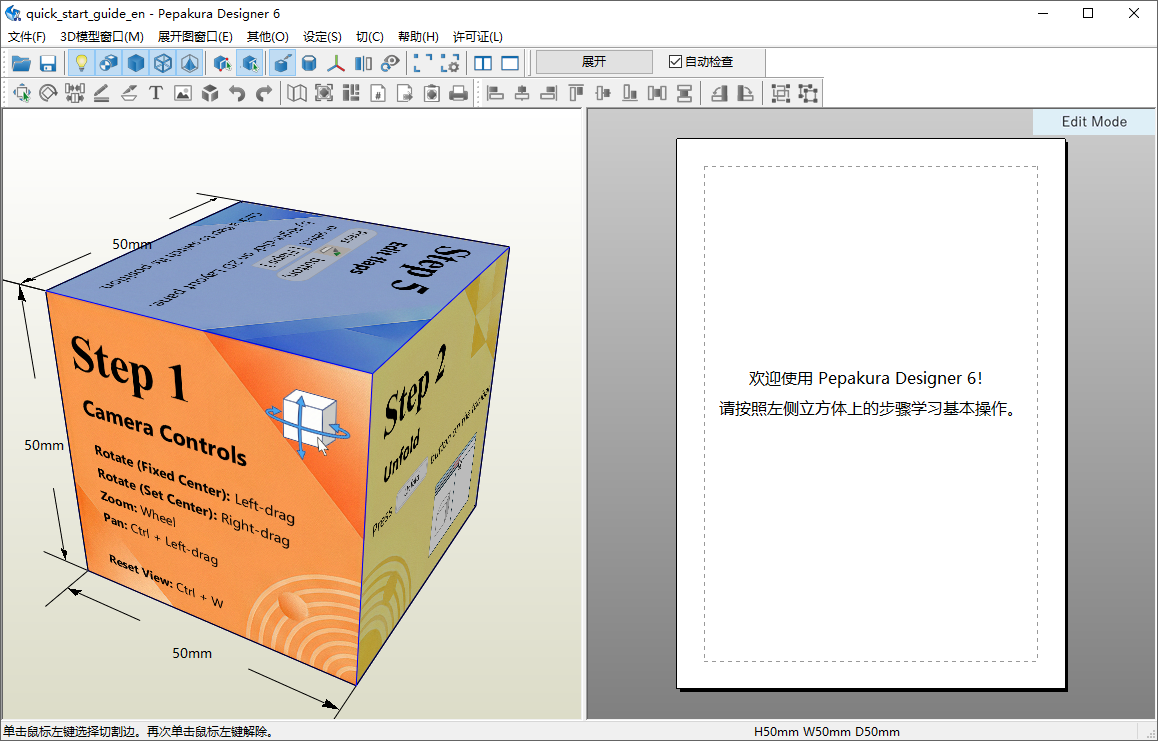Open the 文件(F) menu
Image resolution: width=1158 pixels, height=741 pixels.
(x=25, y=36)
